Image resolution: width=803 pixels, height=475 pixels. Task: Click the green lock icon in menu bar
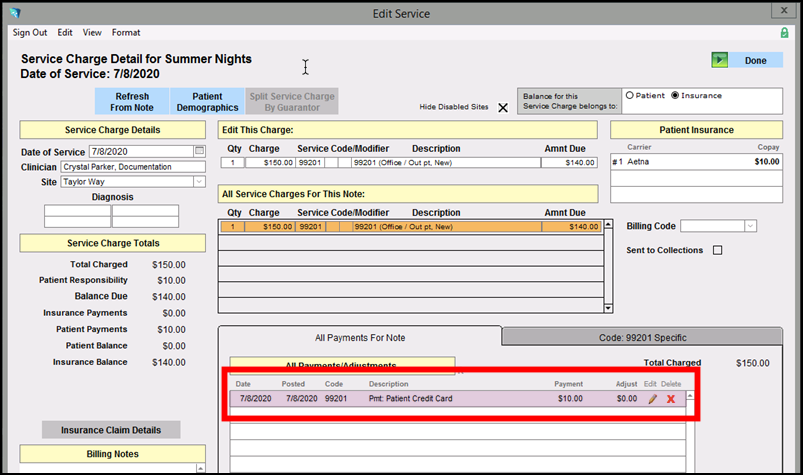point(785,32)
